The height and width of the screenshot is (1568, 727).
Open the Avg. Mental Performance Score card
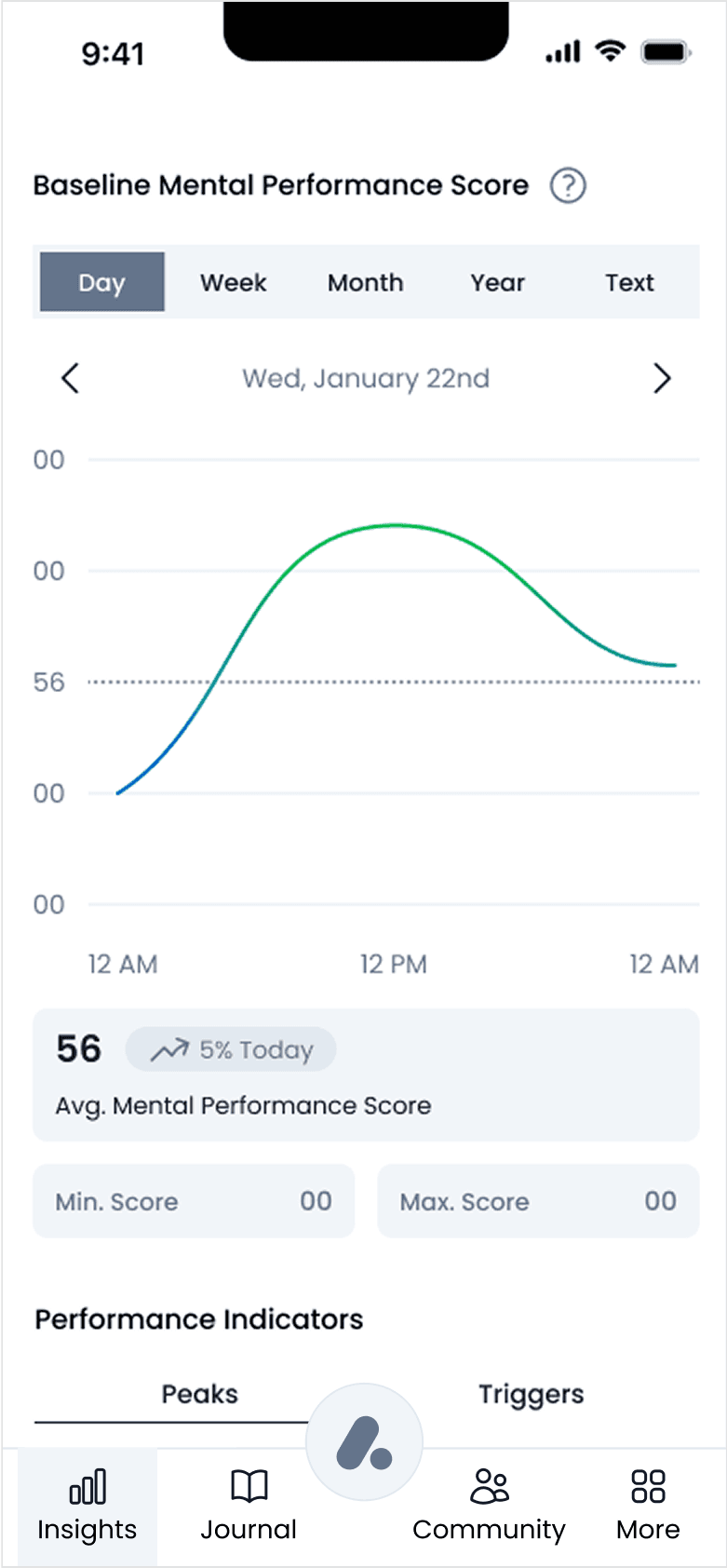coord(366,1075)
